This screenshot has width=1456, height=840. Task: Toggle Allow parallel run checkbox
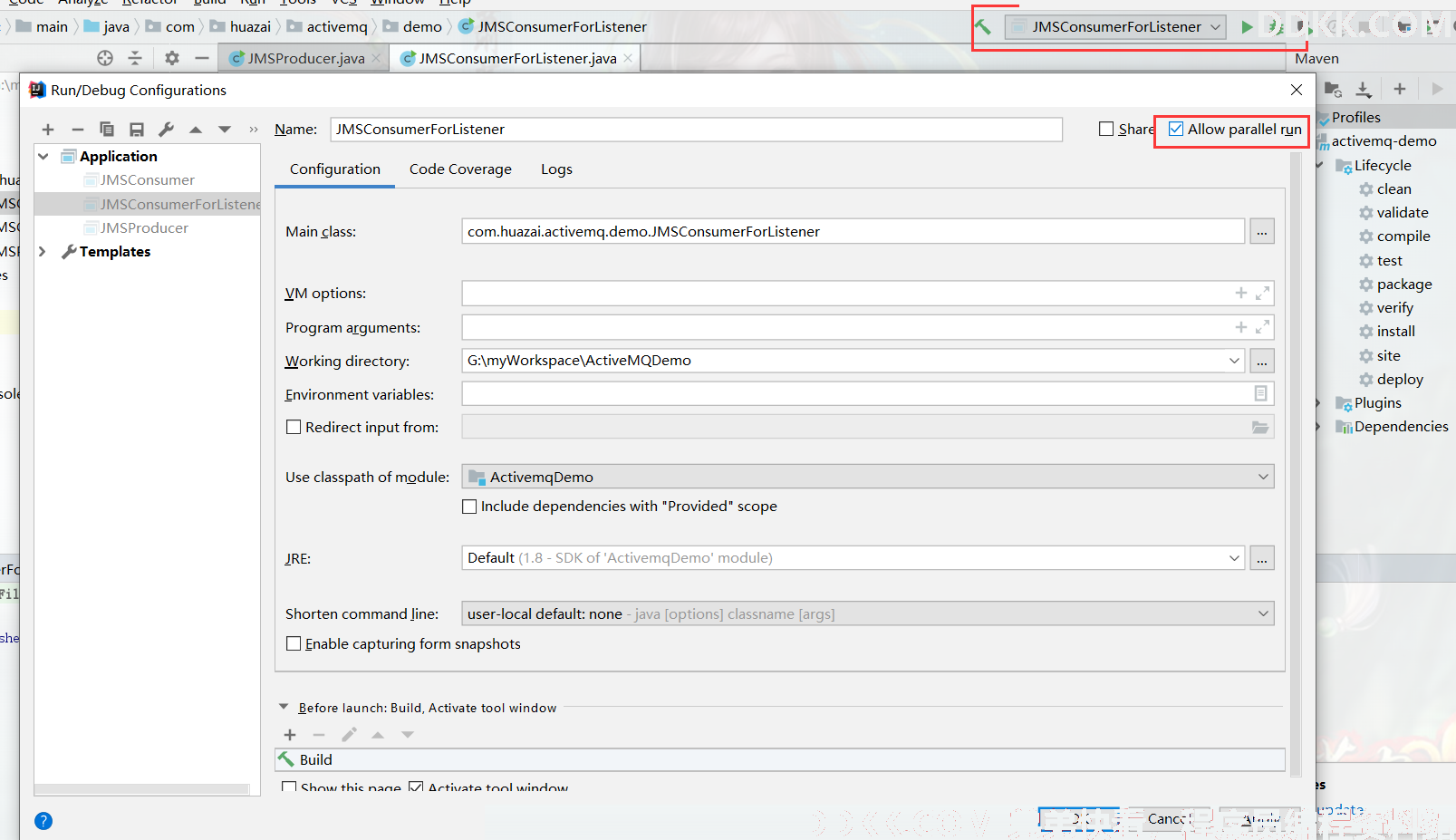click(1176, 129)
